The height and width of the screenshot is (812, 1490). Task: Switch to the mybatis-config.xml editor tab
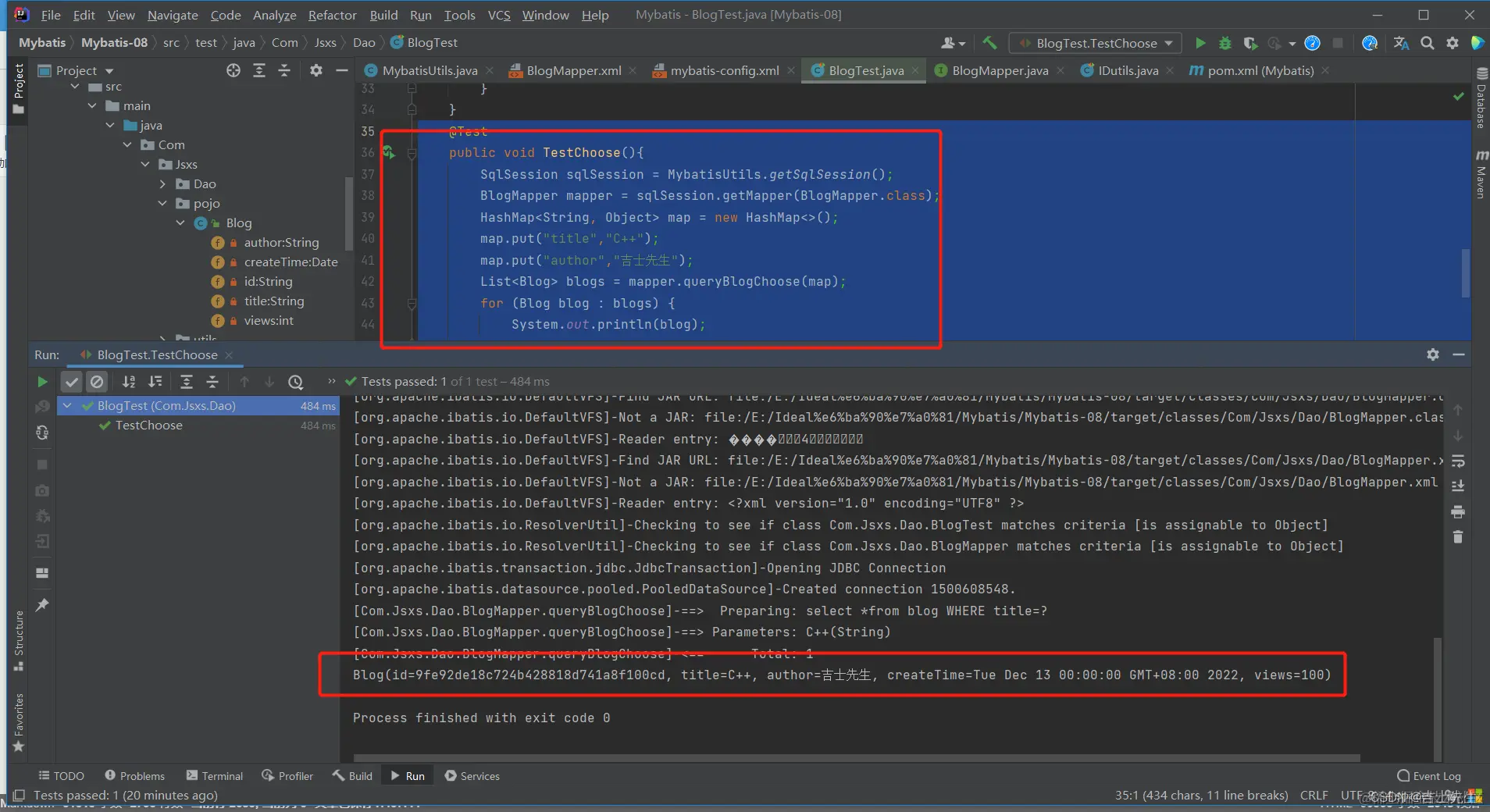(725, 70)
